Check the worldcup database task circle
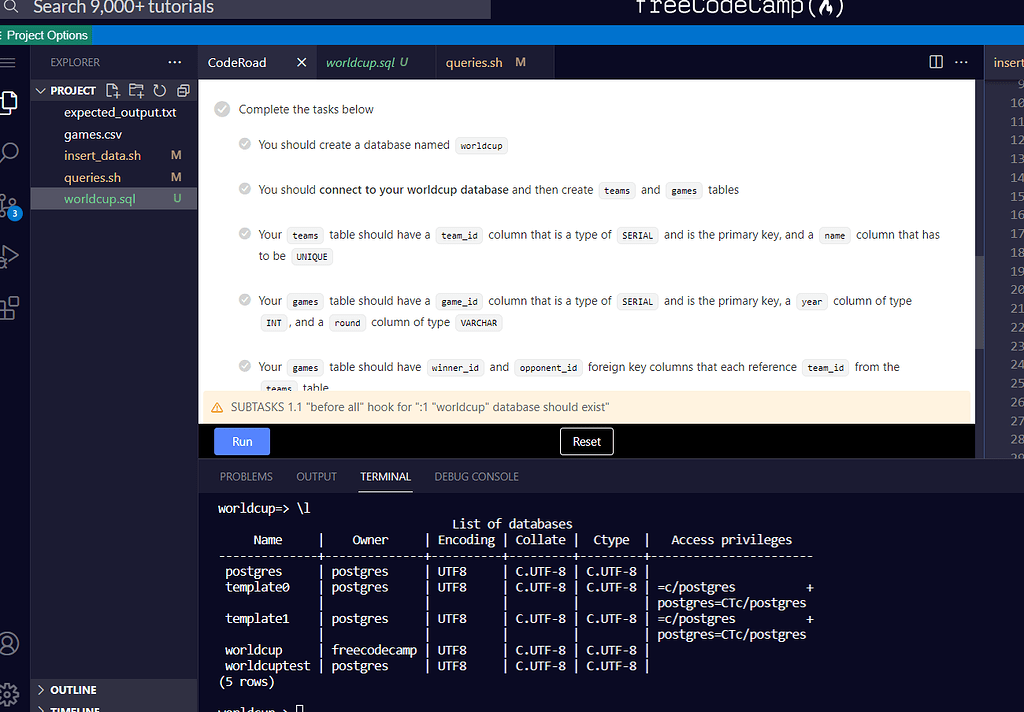The height and width of the screenshot is (712, 1024). point(245,144)
